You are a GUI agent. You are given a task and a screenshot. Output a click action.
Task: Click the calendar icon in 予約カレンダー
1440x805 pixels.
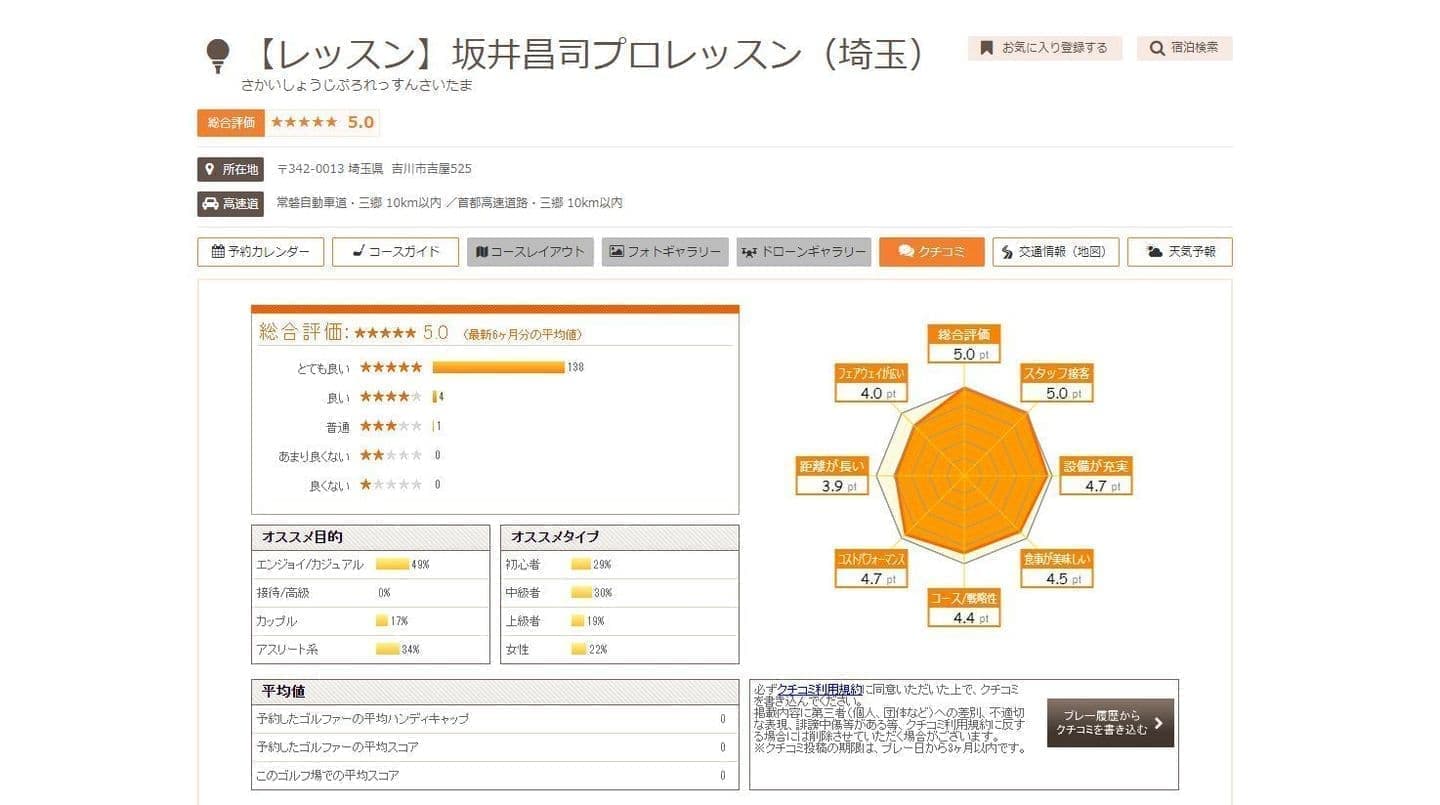point(217,252)
